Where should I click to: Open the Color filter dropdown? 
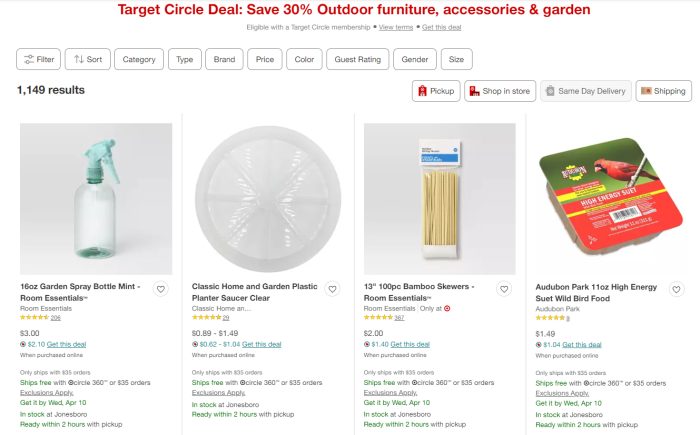point(304,59)
